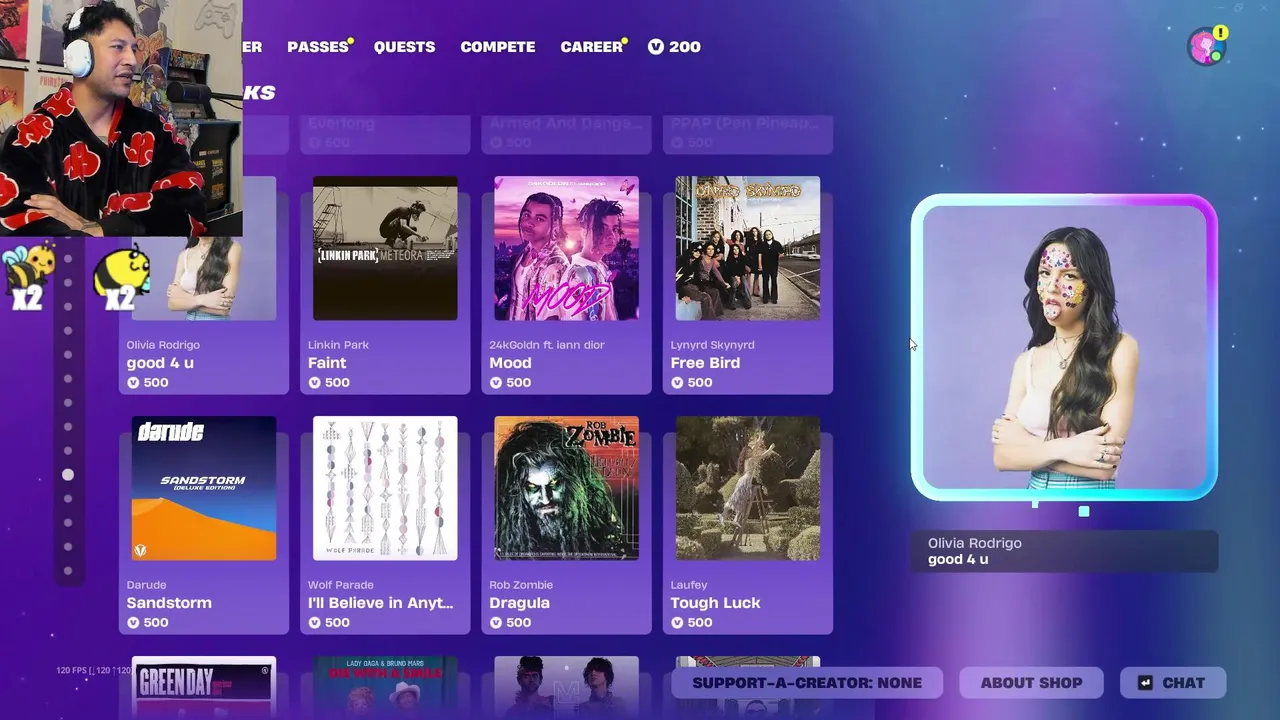Open the profile avatar icon
The width and height of the screenshot is (1280, 720).
[x=1206, y=47]
